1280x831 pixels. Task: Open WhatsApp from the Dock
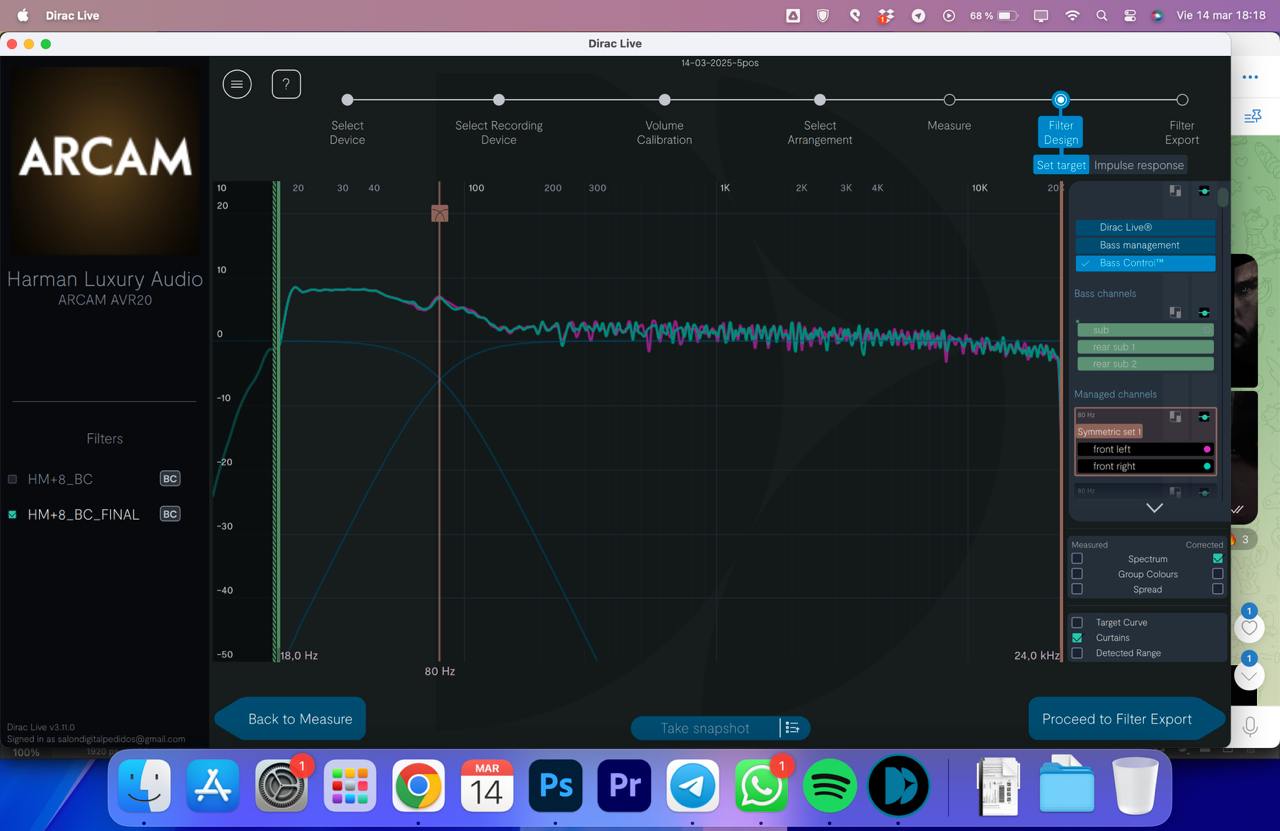pyautogui.click(x=761, y=786)
